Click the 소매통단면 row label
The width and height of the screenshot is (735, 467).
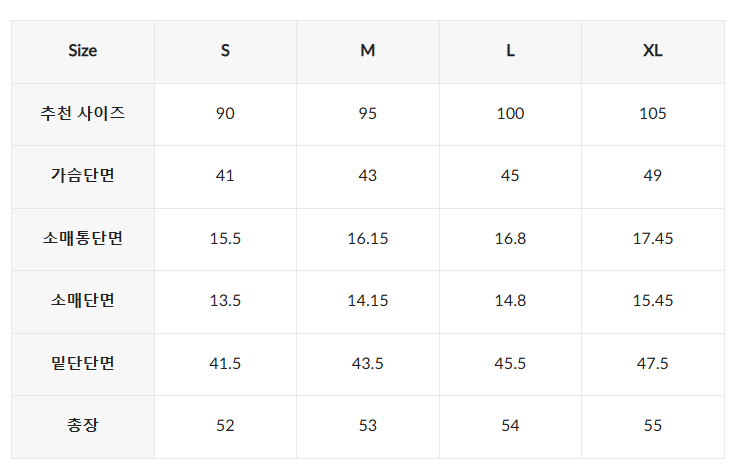(83, 239)
